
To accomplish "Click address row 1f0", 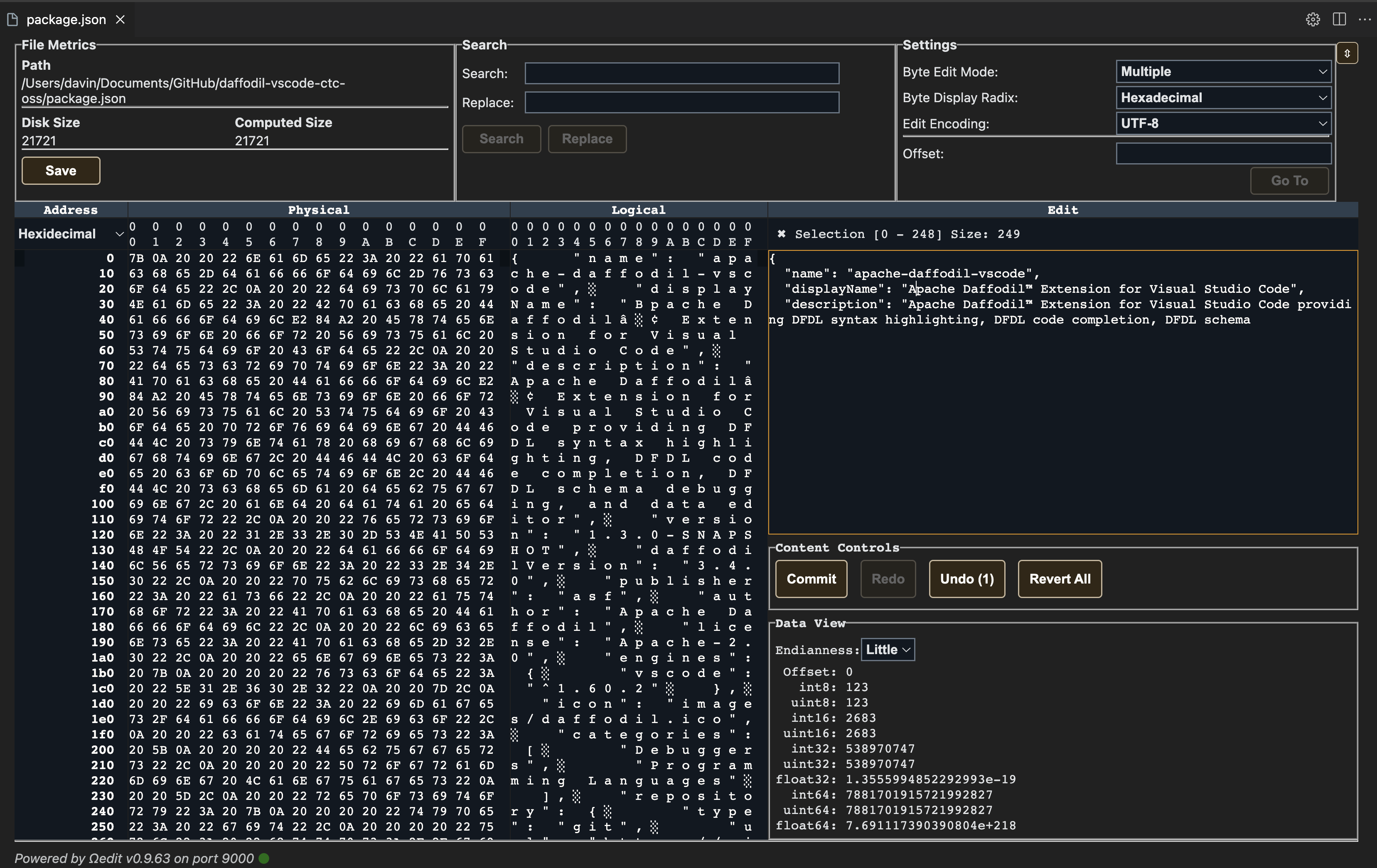I will (102, 734).
